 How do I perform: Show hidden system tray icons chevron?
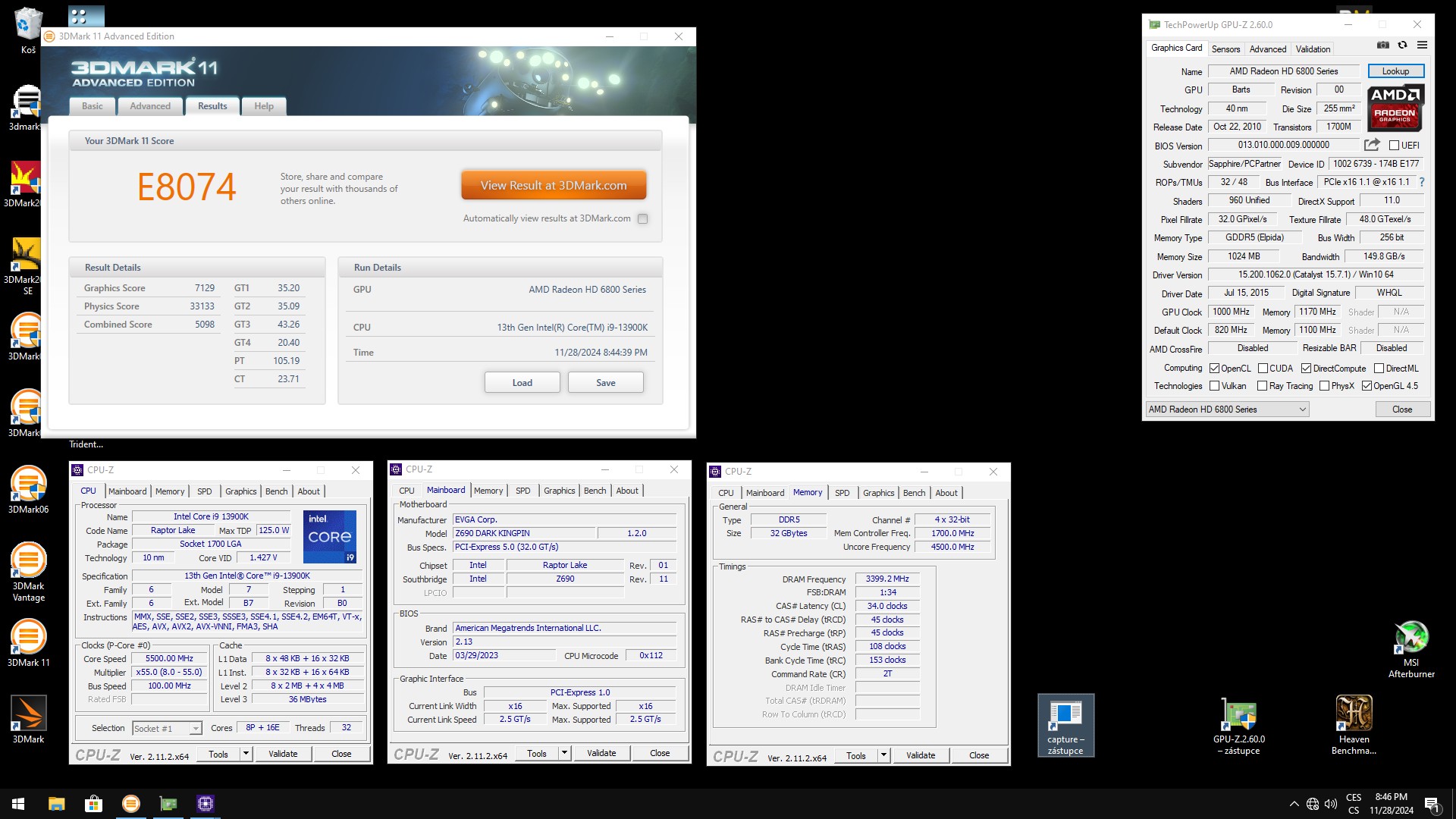(1294, 804)
